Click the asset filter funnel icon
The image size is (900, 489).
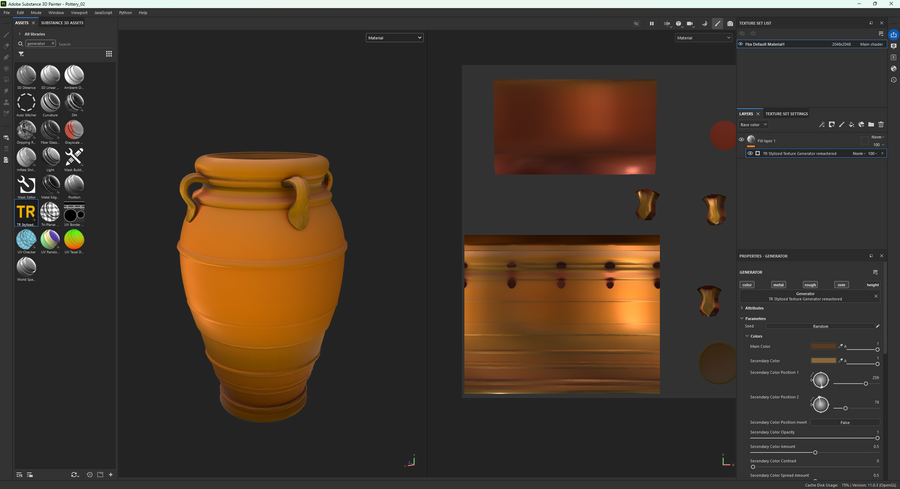[20, 54]
